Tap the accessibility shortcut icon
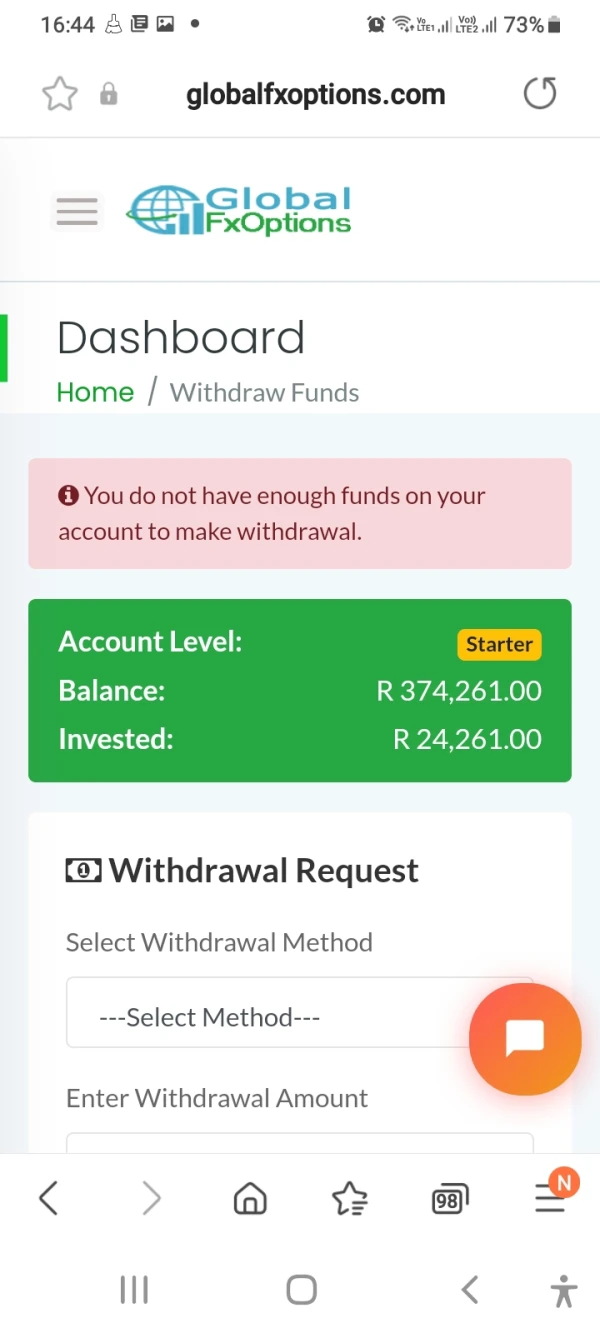This screenshot has width=600, height=1333. [x=564, y=1290]
